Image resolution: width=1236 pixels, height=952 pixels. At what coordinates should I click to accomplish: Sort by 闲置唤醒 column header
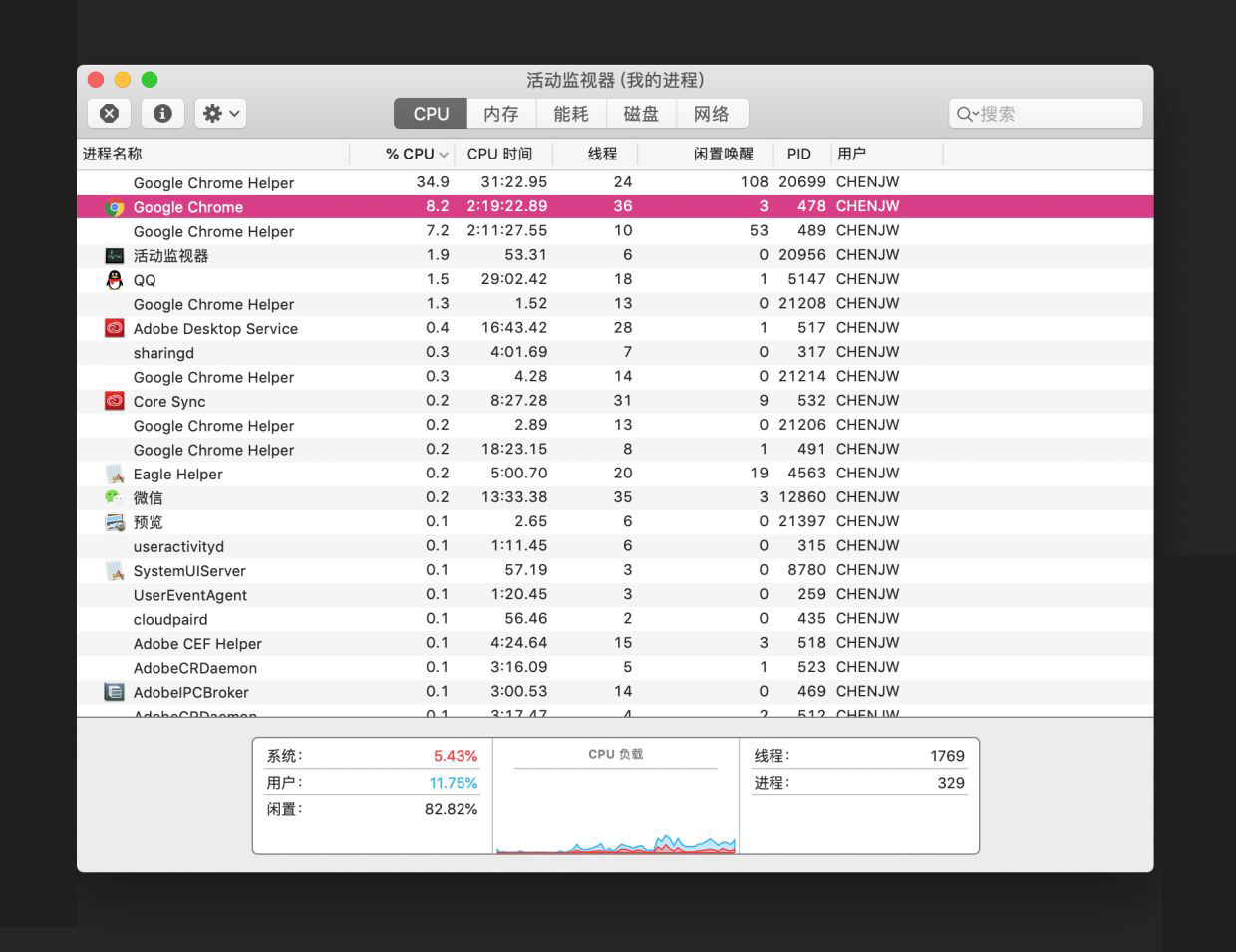click(706, 154)
